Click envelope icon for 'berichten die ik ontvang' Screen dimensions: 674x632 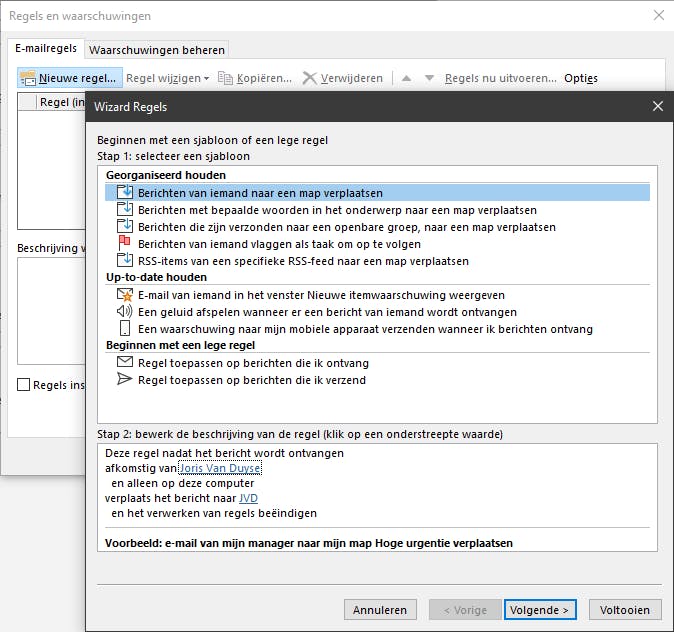(125, 362)
